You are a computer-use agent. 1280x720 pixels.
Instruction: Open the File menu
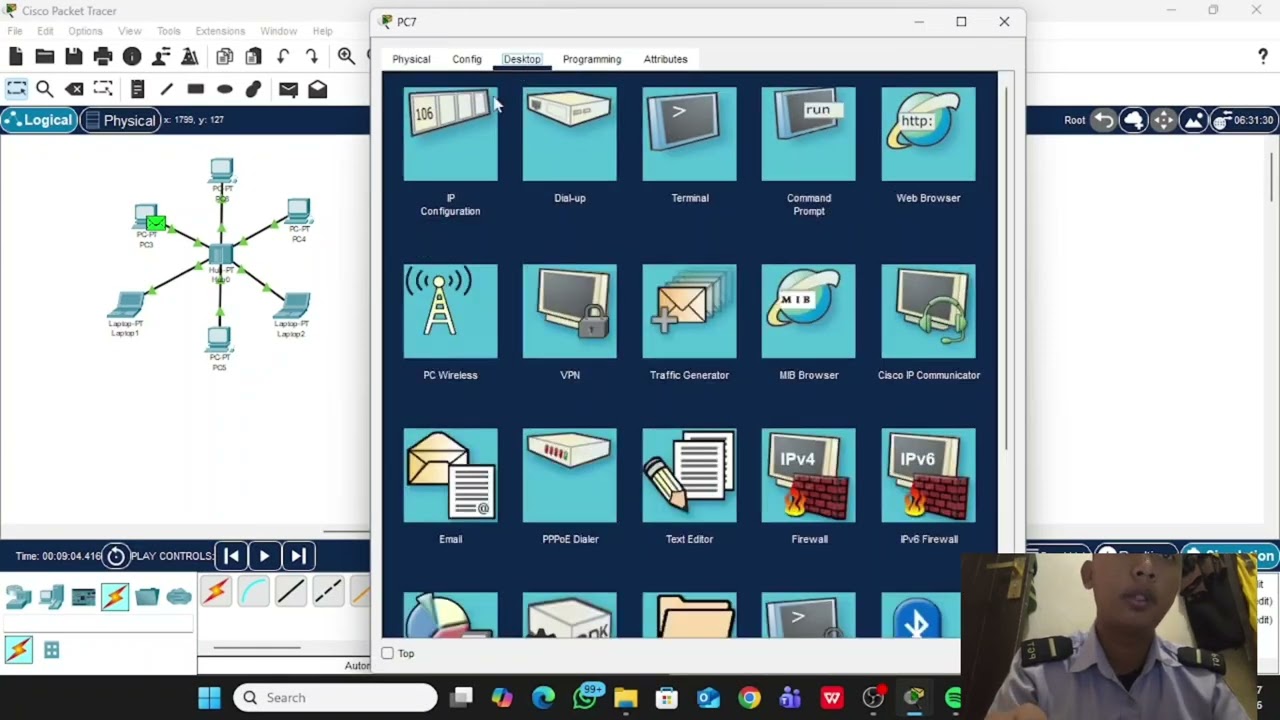click(15, 31)
